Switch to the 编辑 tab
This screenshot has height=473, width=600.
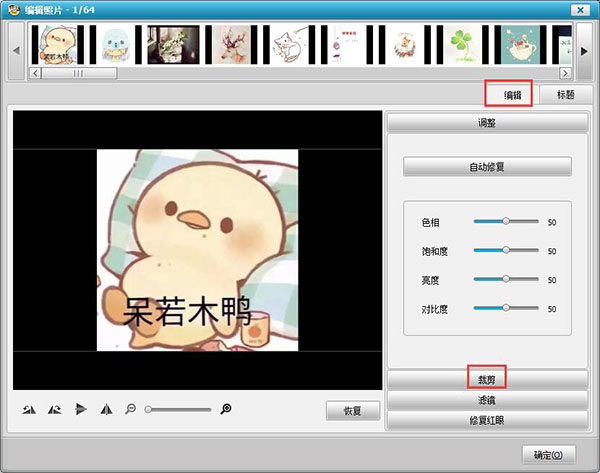click(x=512, y=95)
